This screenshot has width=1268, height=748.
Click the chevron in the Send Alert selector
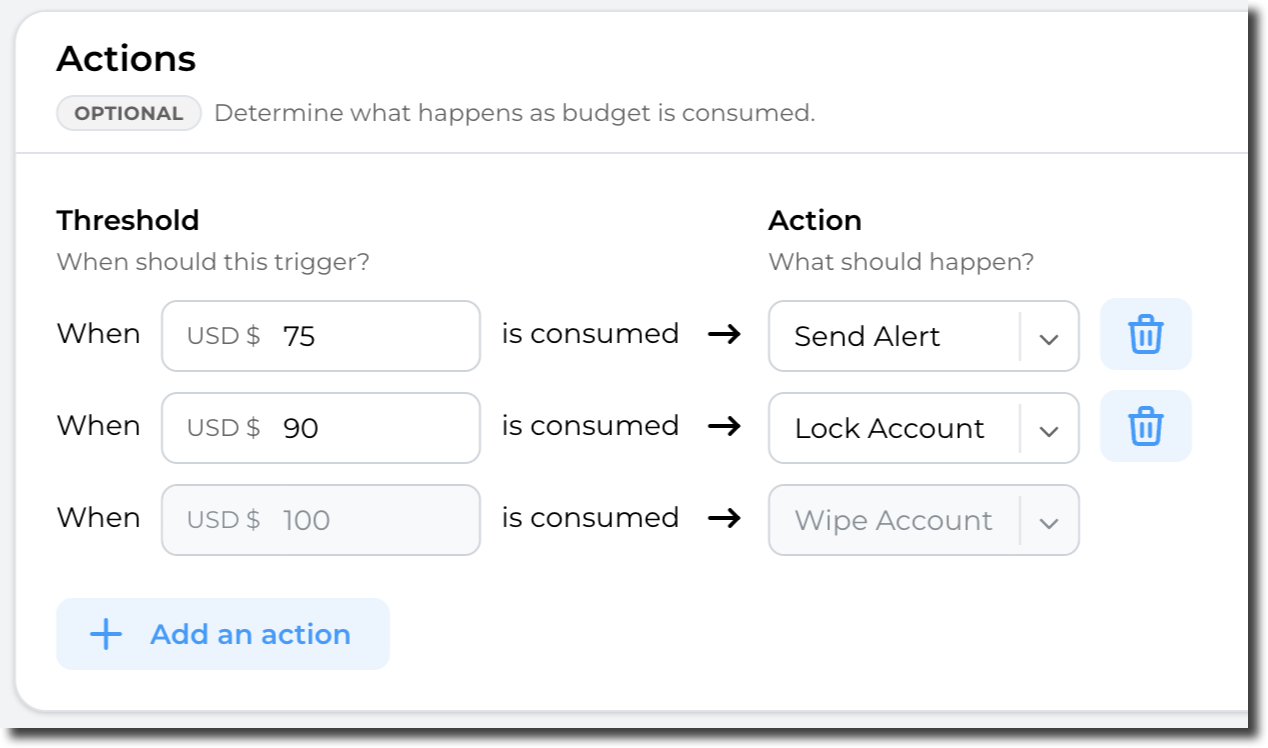(x=1048, y=338)
